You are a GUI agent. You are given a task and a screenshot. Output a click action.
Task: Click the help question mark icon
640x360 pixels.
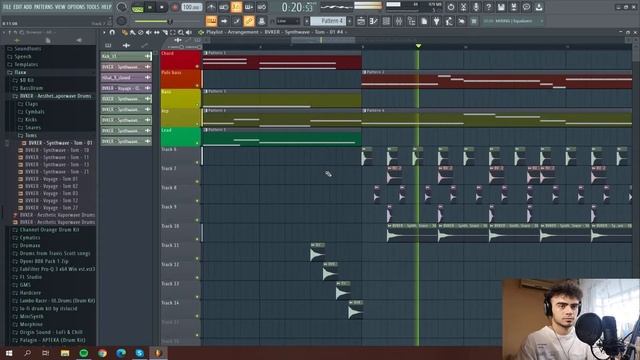tap(489, 7)
